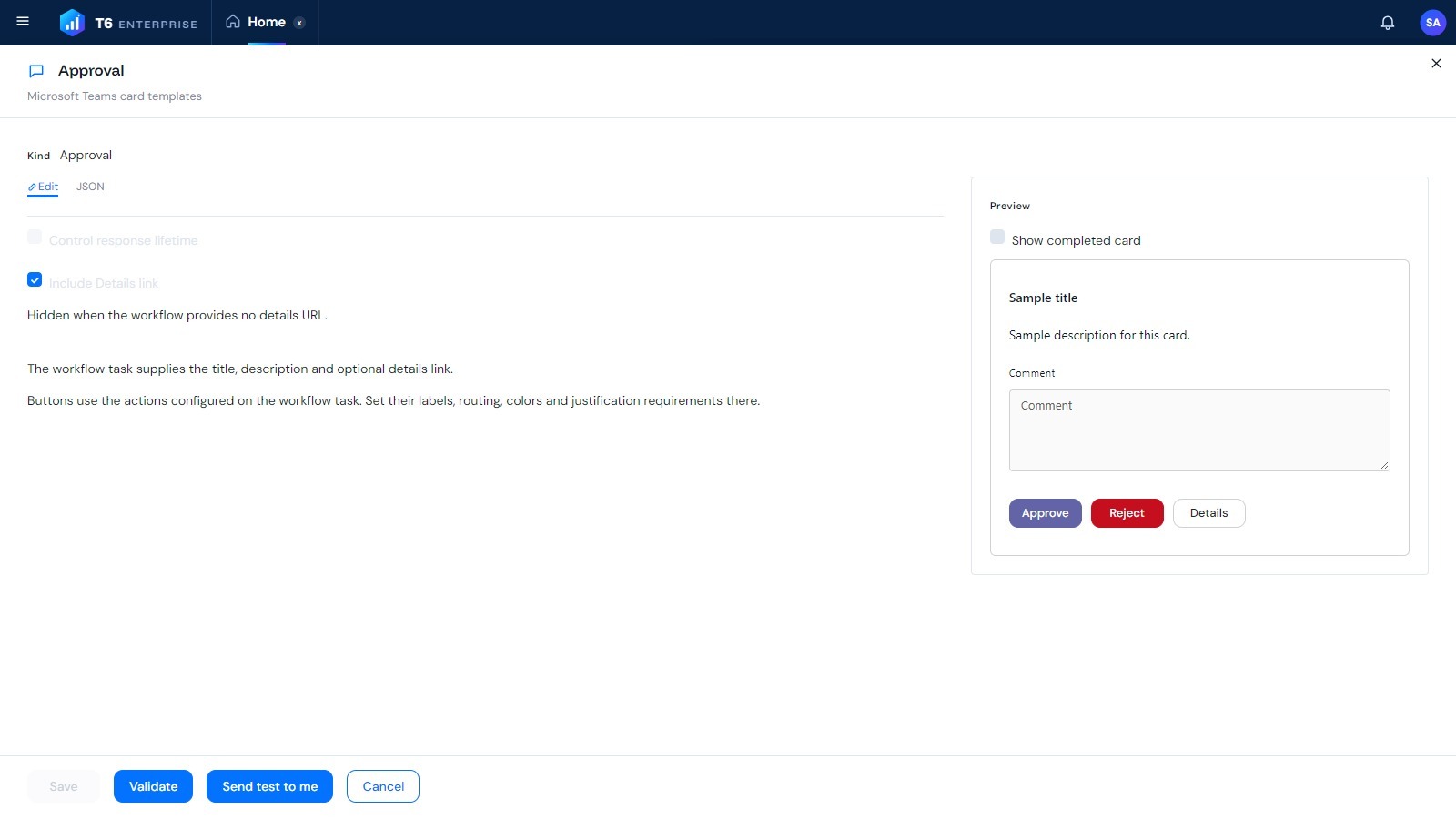
Task: Click the 'Microsoft Teams card templates' subtitle
Action: click(x=115, y=96)
